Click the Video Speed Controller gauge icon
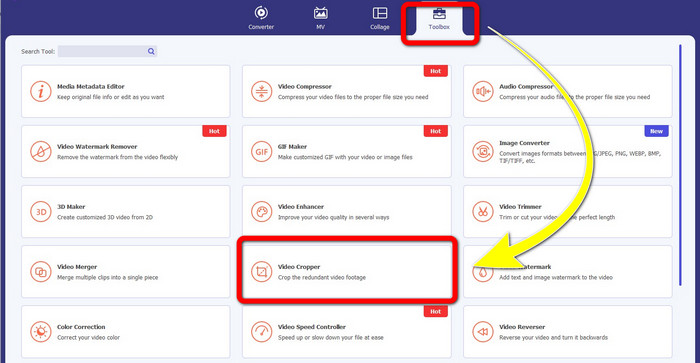The width and height of the screenshot is (700, 363). [262, 332]
